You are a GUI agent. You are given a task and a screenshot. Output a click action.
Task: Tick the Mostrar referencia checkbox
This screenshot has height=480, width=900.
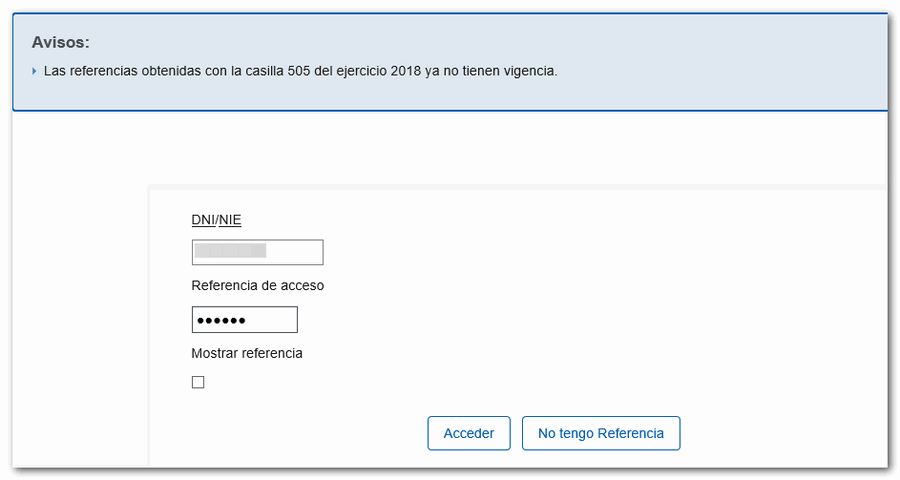(198, 382)
